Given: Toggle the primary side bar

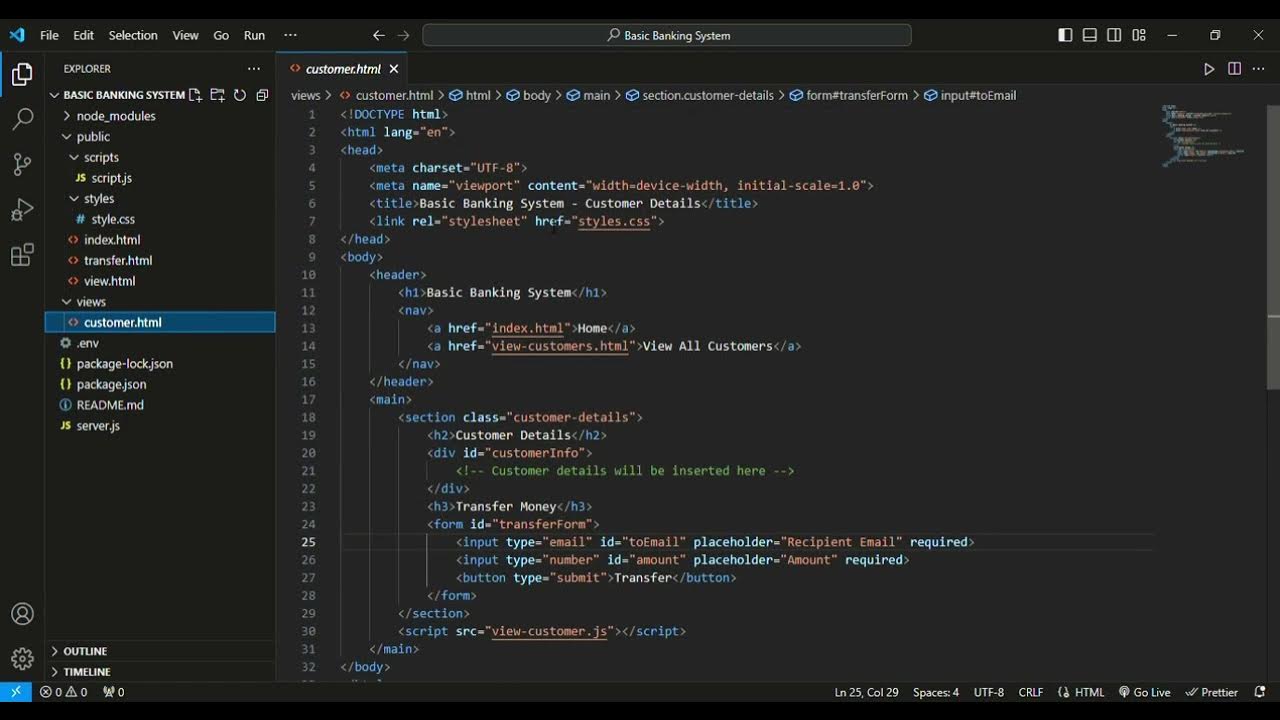Looking at the screenshot, I should [x=1065, y=35].
